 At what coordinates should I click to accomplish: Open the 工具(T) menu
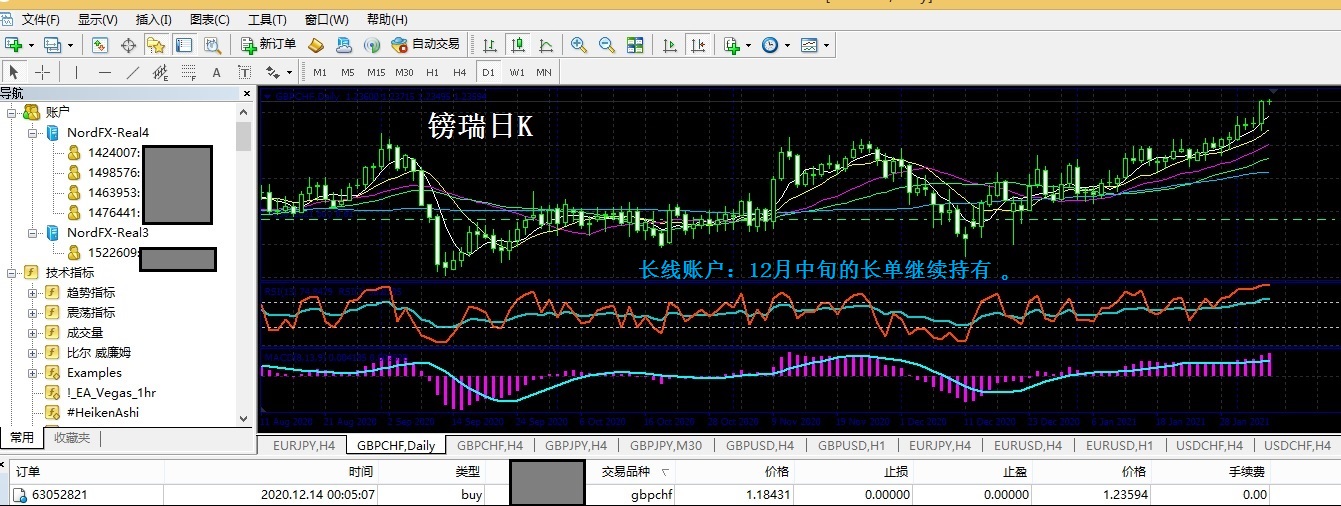tap(267, 19)
